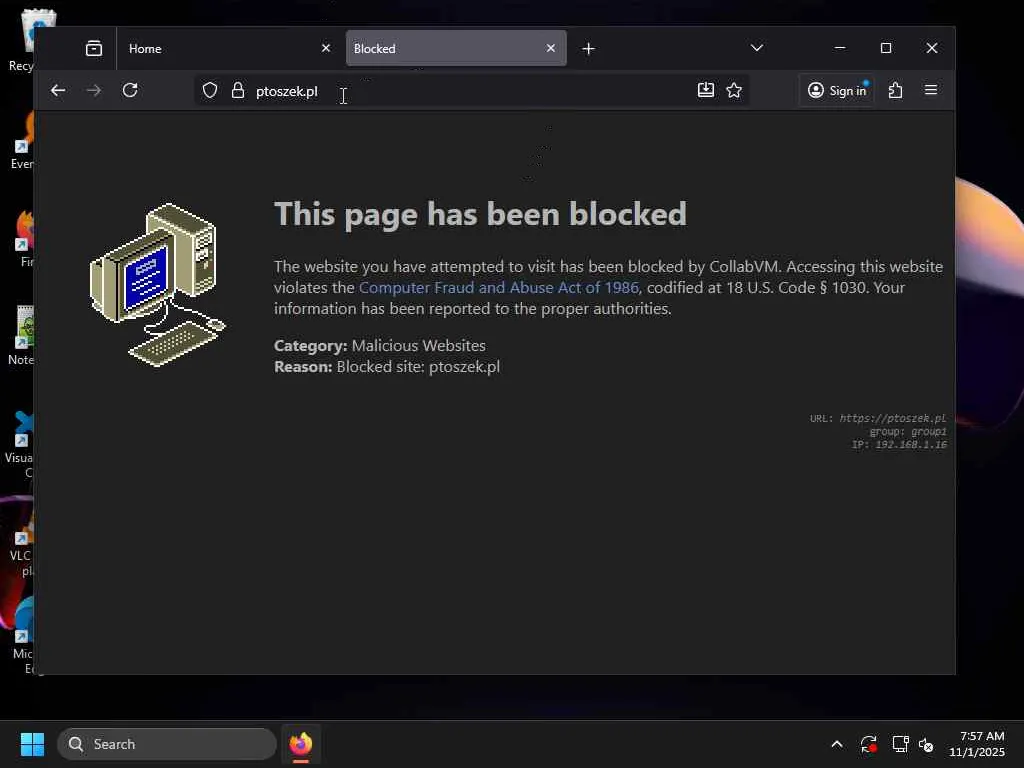This screenshot has width=1024, height=768.
Task: Bookmark this page with the star icon
Action: pos(734,90)
